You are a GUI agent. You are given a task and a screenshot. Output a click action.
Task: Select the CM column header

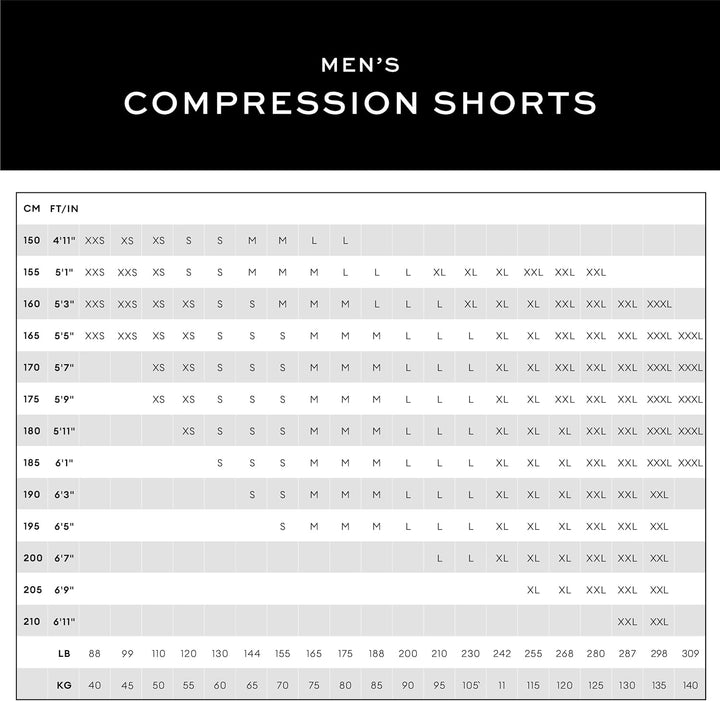(x=32, y=209)
